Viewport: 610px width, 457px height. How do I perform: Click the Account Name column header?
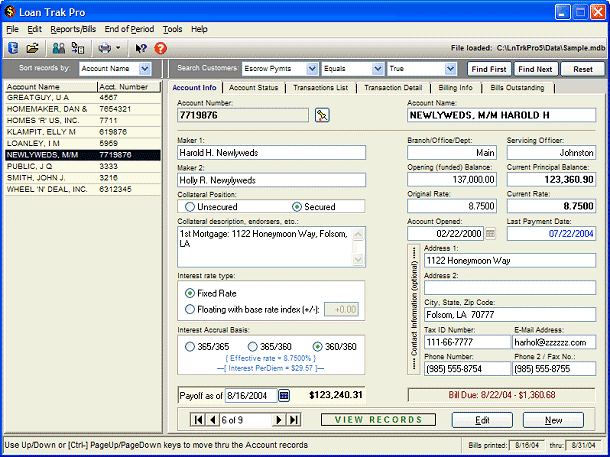point(51,87)
